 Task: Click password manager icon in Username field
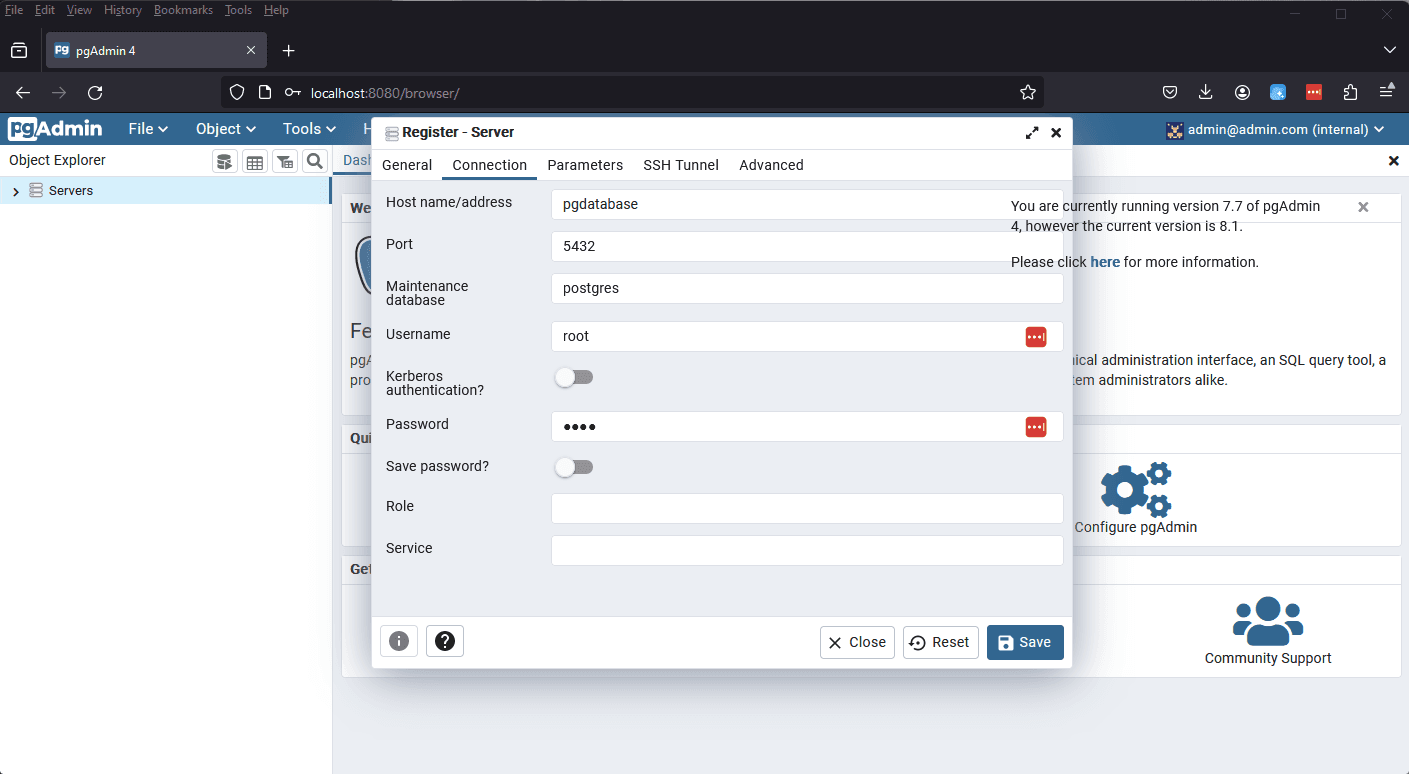(x=1036, y=337)
